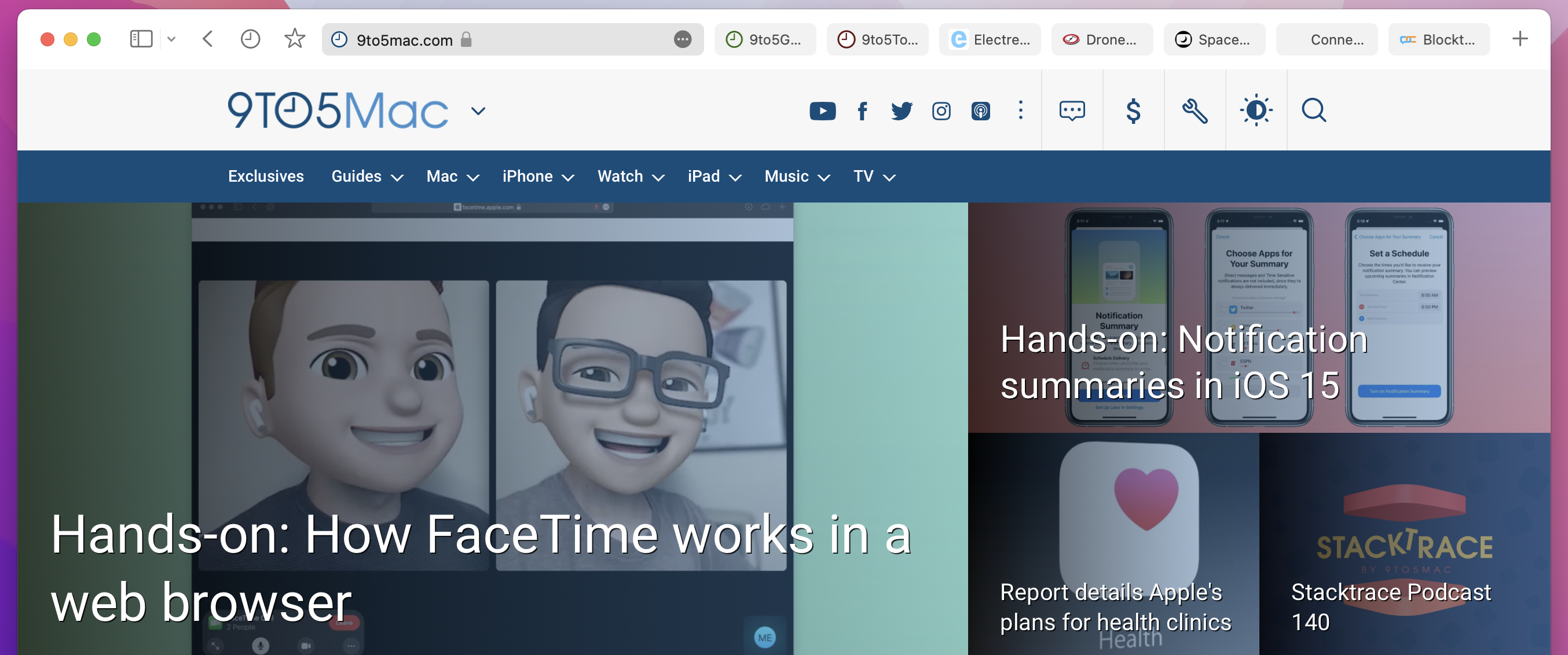Image resolution: width=1568 pixels, height=655 pixels.
Task: Switch to the Electrek tab
Action: click(990, 39)
